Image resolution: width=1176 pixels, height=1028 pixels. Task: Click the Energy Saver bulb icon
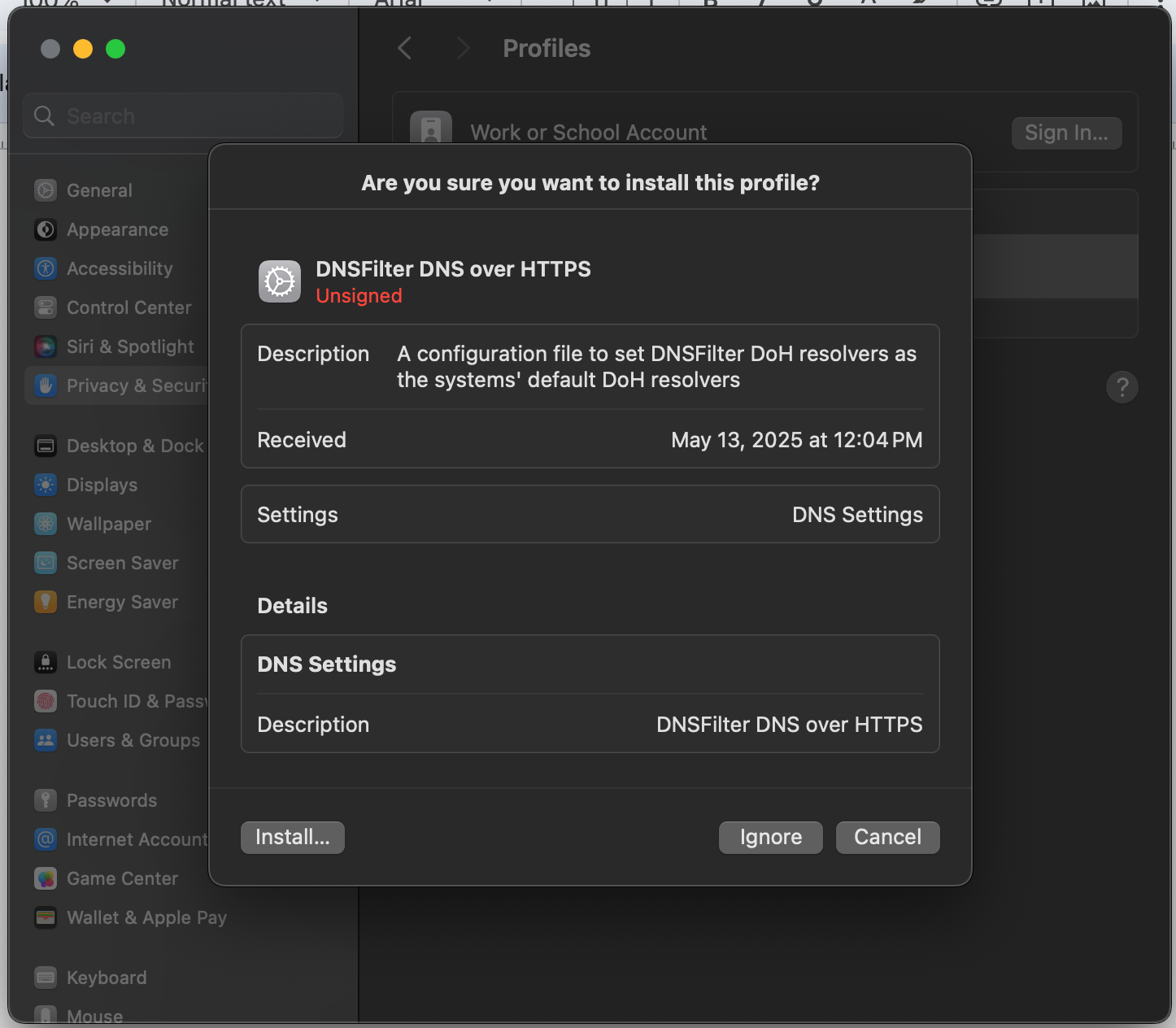coord(46,602)
